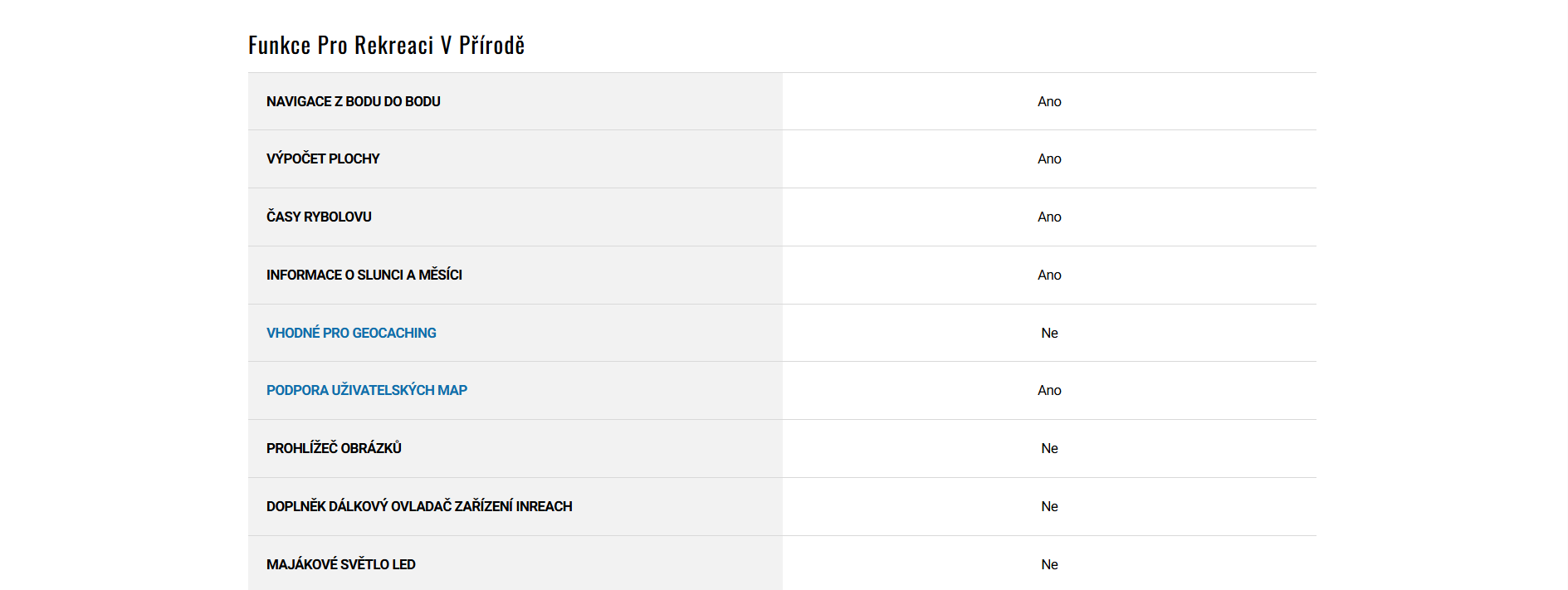Select the Výpočet plochy row label
The image size is (1568, 590).
click(x=323, y=158)
